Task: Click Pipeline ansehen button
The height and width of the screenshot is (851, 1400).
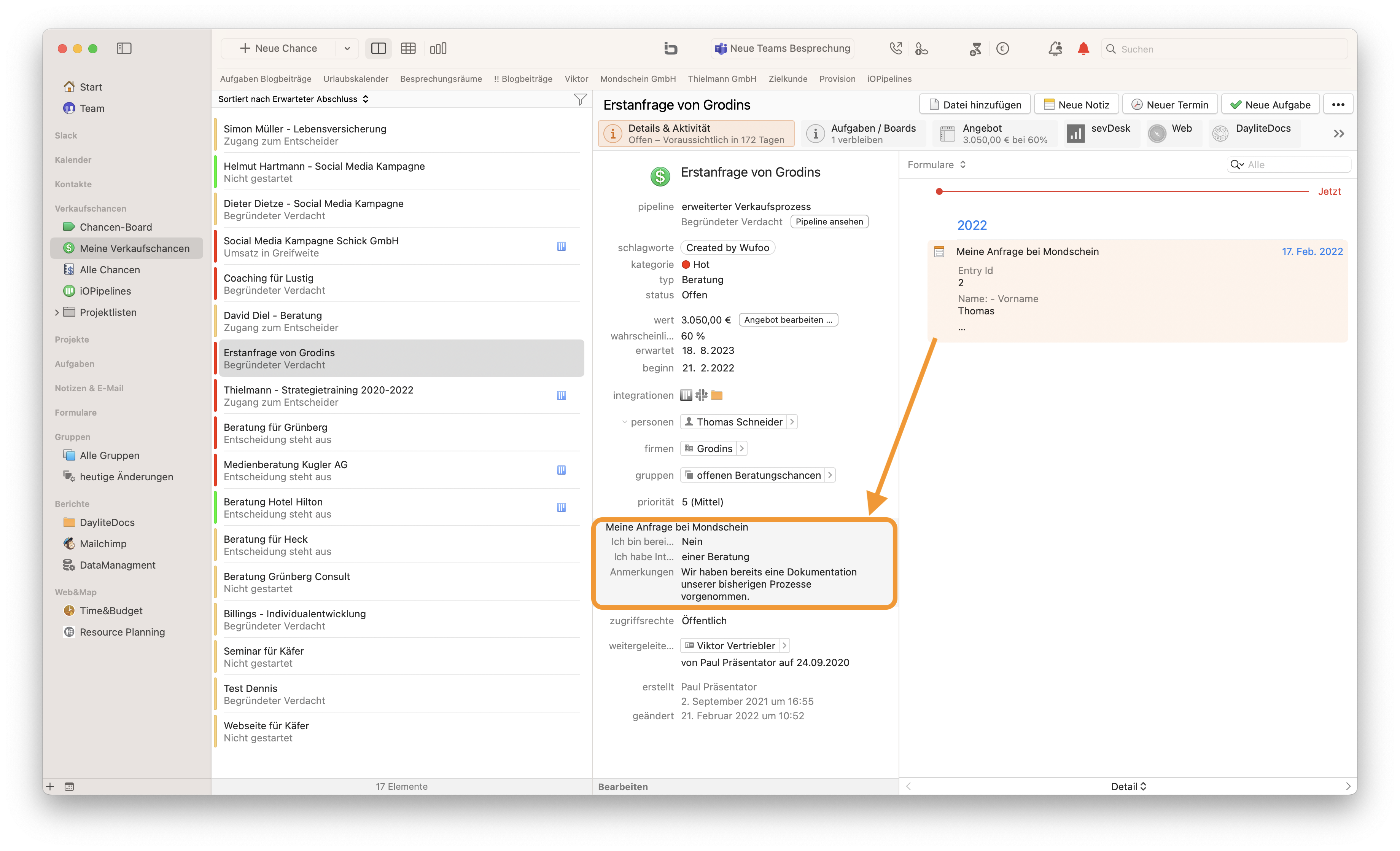Action: point(829,222)
